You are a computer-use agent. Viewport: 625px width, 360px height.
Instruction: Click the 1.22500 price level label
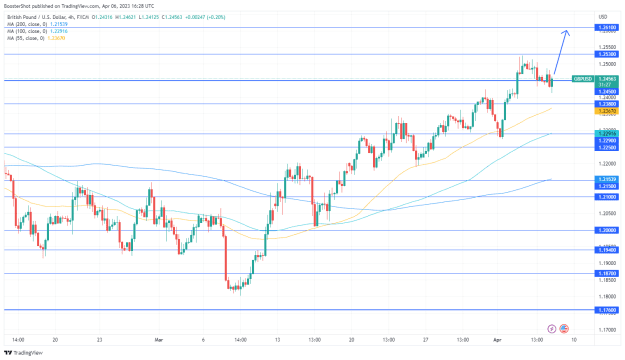tap(607, 148)
